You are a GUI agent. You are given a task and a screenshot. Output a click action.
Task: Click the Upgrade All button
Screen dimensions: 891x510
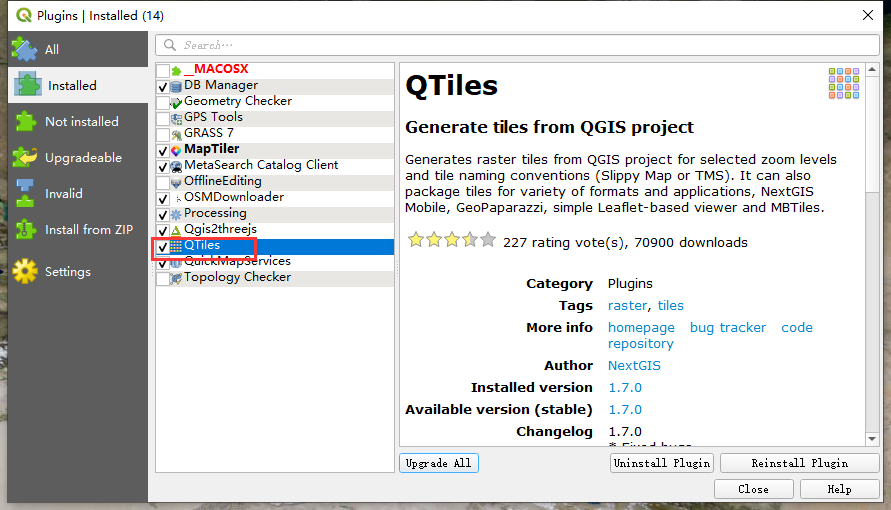[439, 463]
